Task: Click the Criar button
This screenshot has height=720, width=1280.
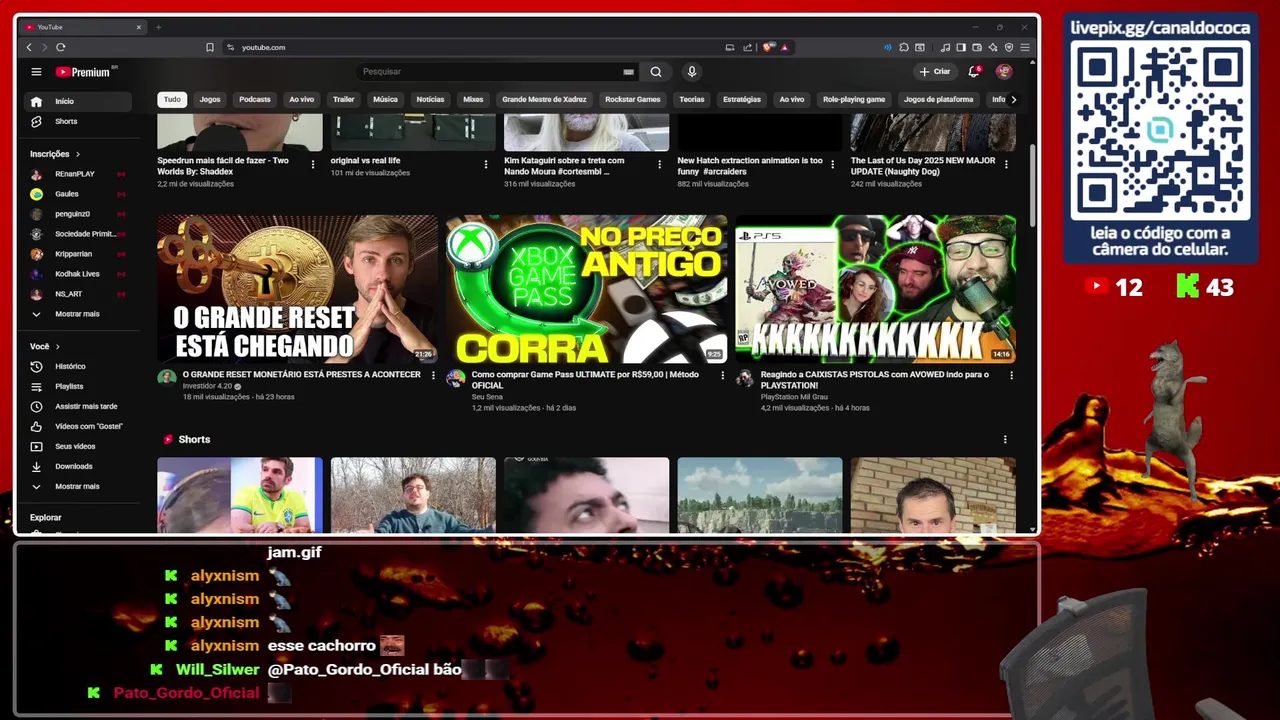Action: (x=936, y=72)
